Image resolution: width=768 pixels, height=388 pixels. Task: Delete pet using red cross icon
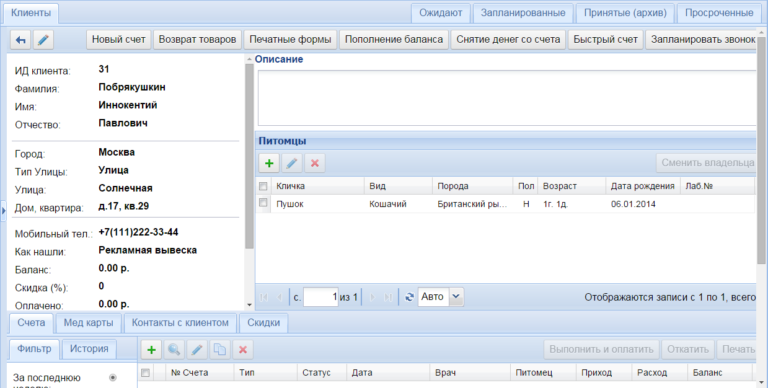click(315, 163)
